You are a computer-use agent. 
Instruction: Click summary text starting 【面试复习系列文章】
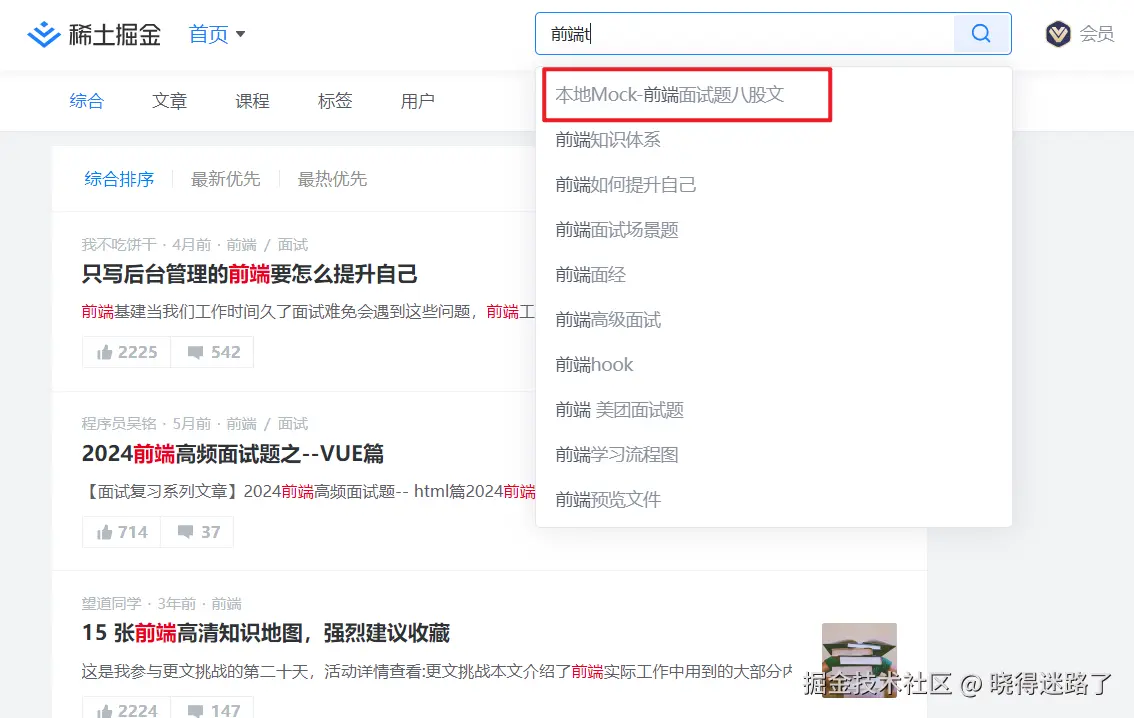coord(308,492)
